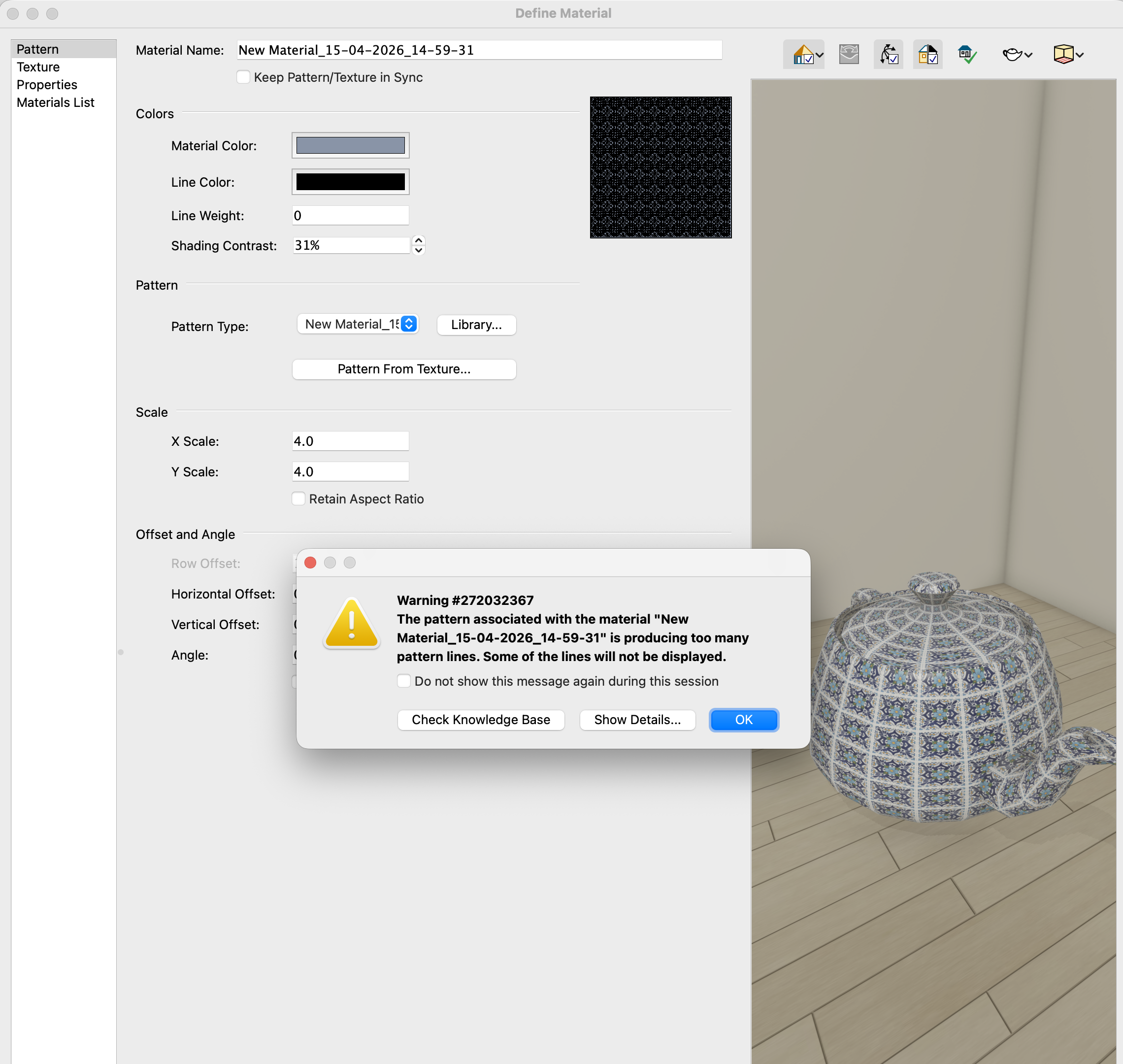This screenshot has height=1064, width=1123.
Task: Open the Materials List panel
Action: pyautogui.click(x=55, y=102)
